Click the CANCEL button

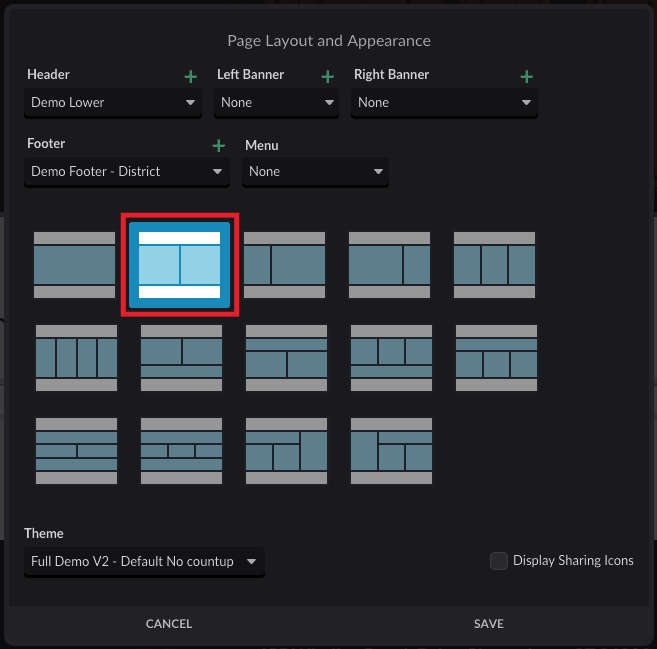click(169, 623)
